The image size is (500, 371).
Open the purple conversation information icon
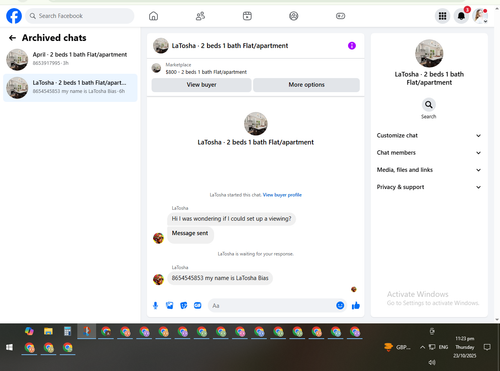(x=352, y=46)
